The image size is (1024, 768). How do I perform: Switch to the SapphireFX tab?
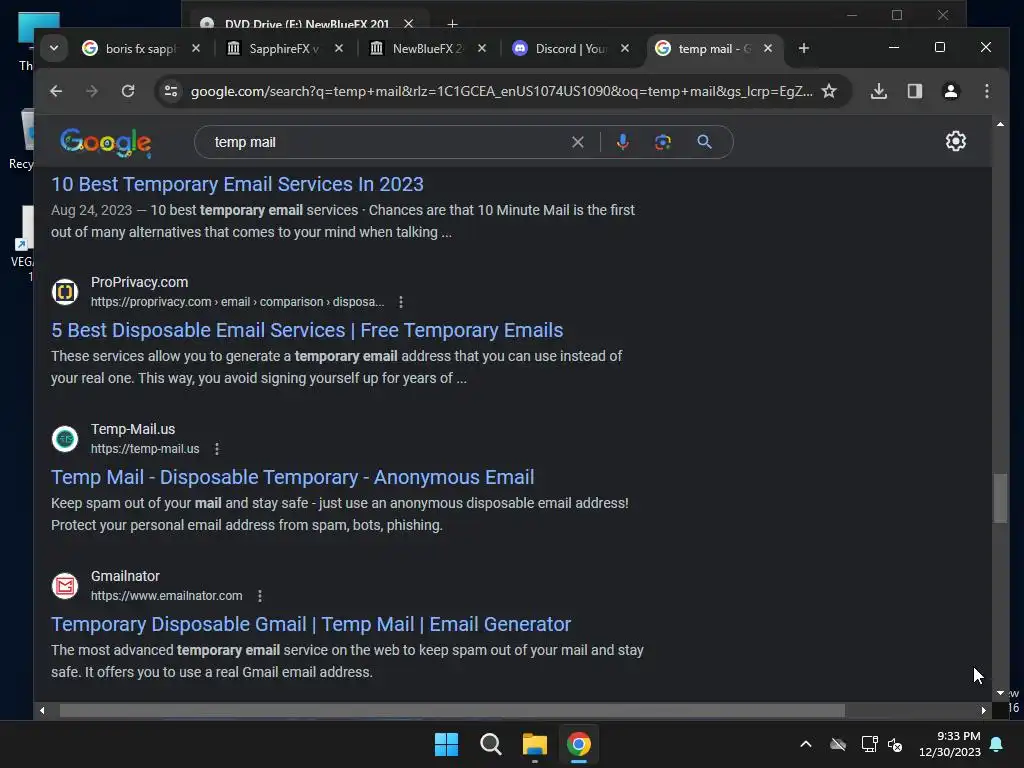tap(282, 48)
